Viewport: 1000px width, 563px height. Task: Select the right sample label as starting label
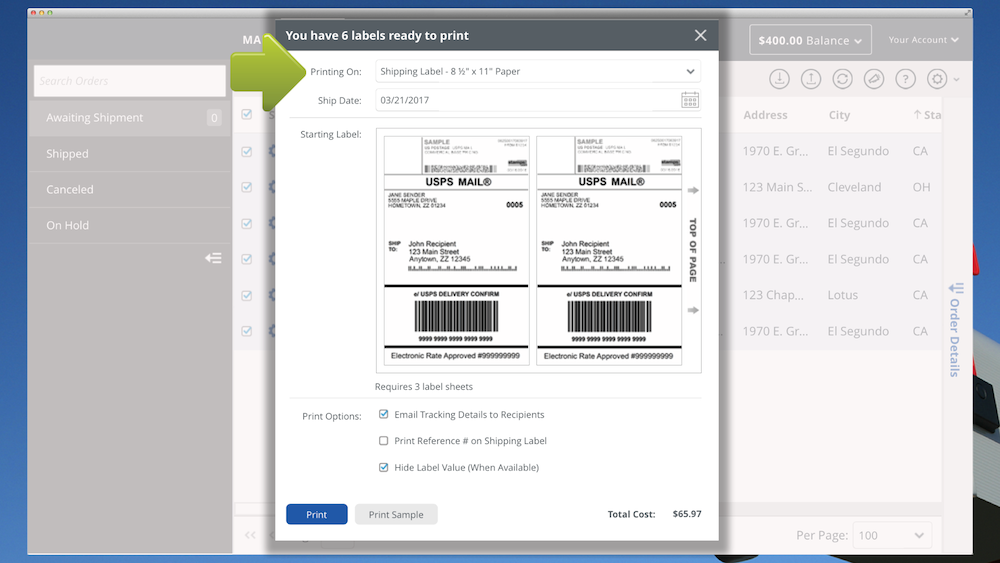click(609, 251)
